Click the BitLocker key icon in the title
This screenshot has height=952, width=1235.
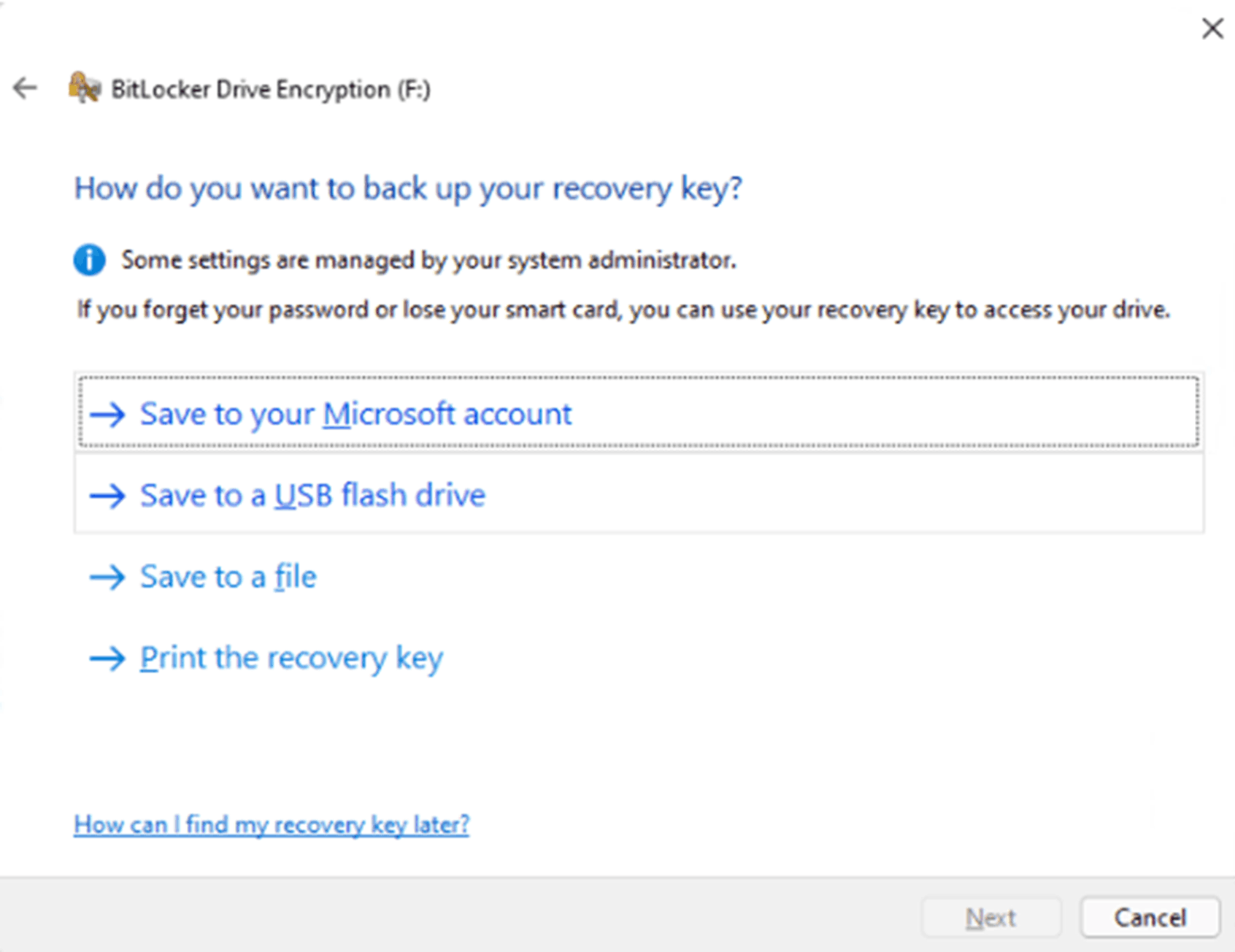pyautogui.click(x=82, y=88)
